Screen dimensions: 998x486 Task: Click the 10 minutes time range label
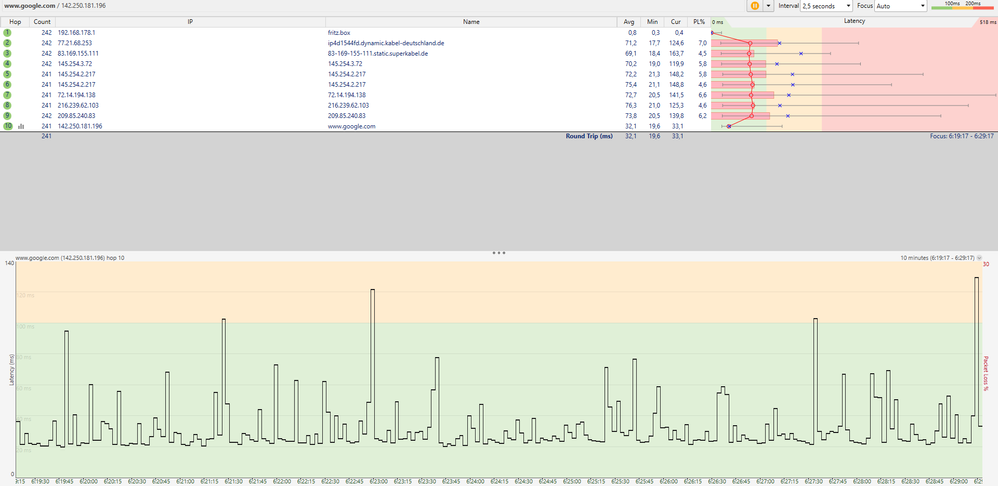pos(938,258)
